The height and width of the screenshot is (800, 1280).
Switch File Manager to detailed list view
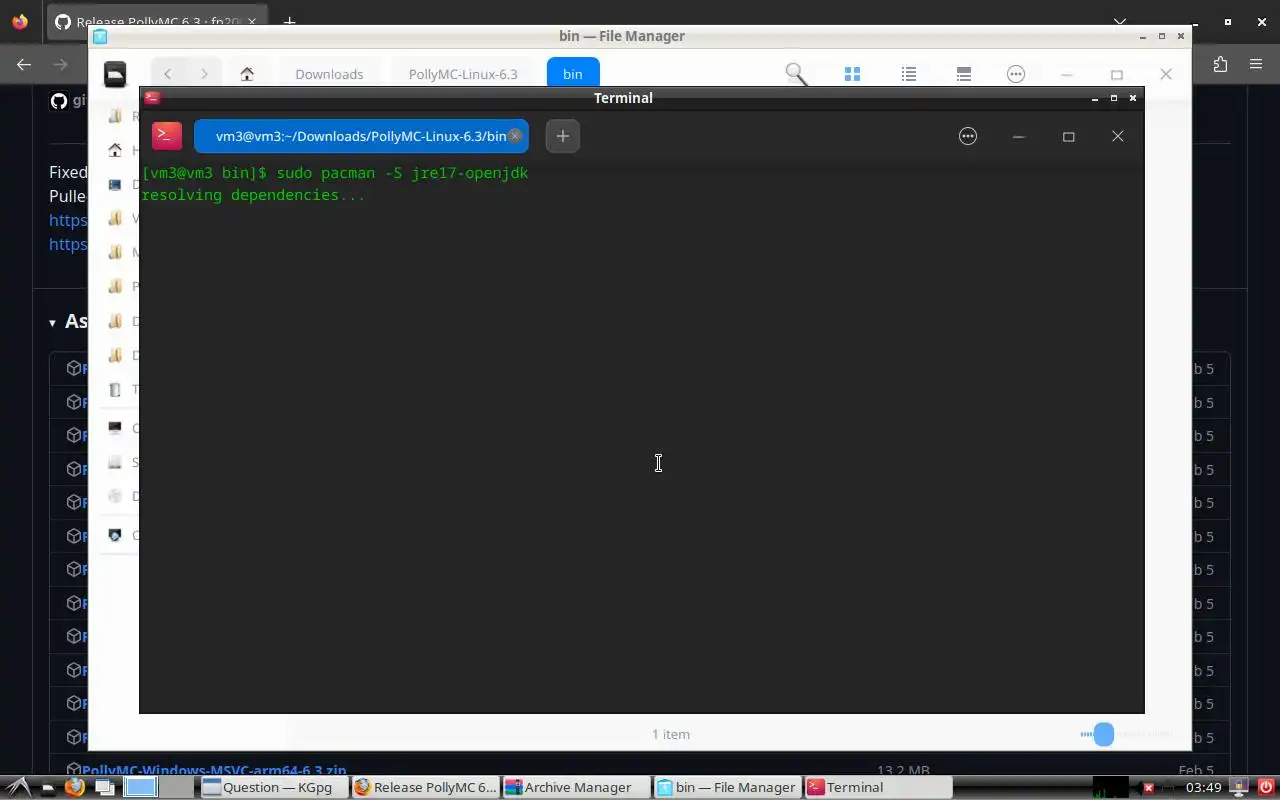click(908, 74)
